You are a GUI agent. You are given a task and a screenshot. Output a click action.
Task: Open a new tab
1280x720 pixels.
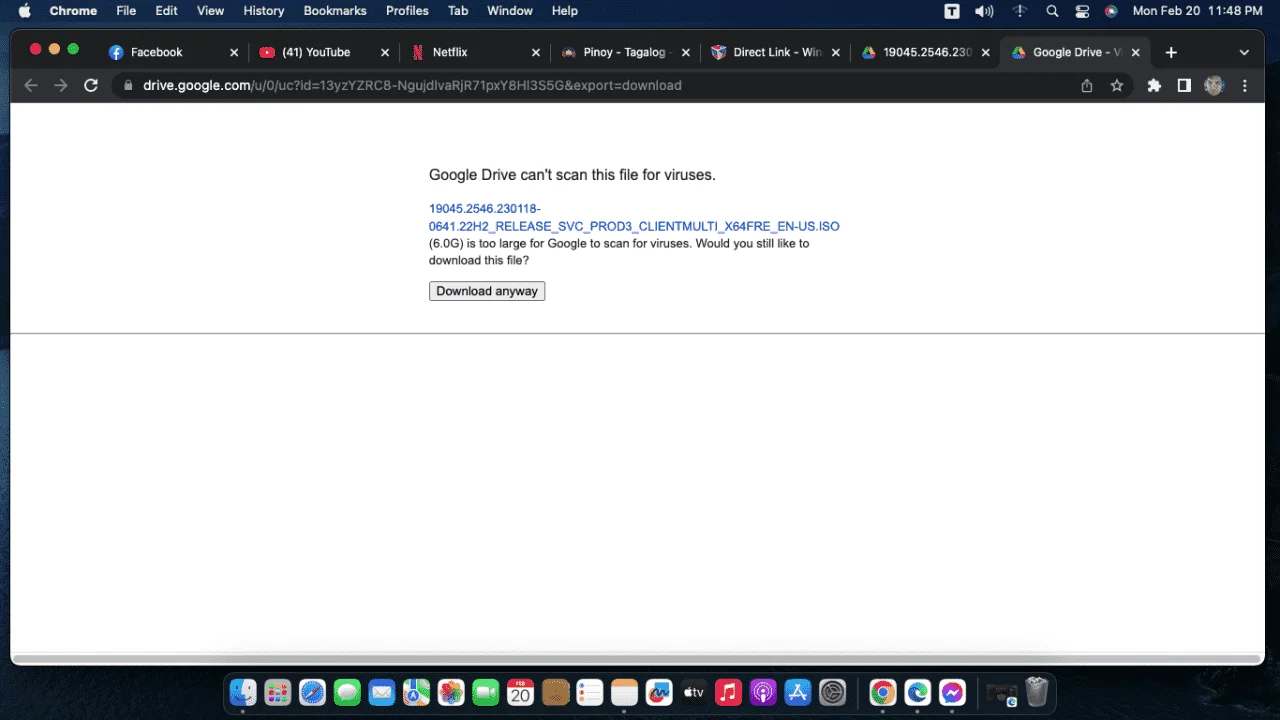[x=1171, y=52]
